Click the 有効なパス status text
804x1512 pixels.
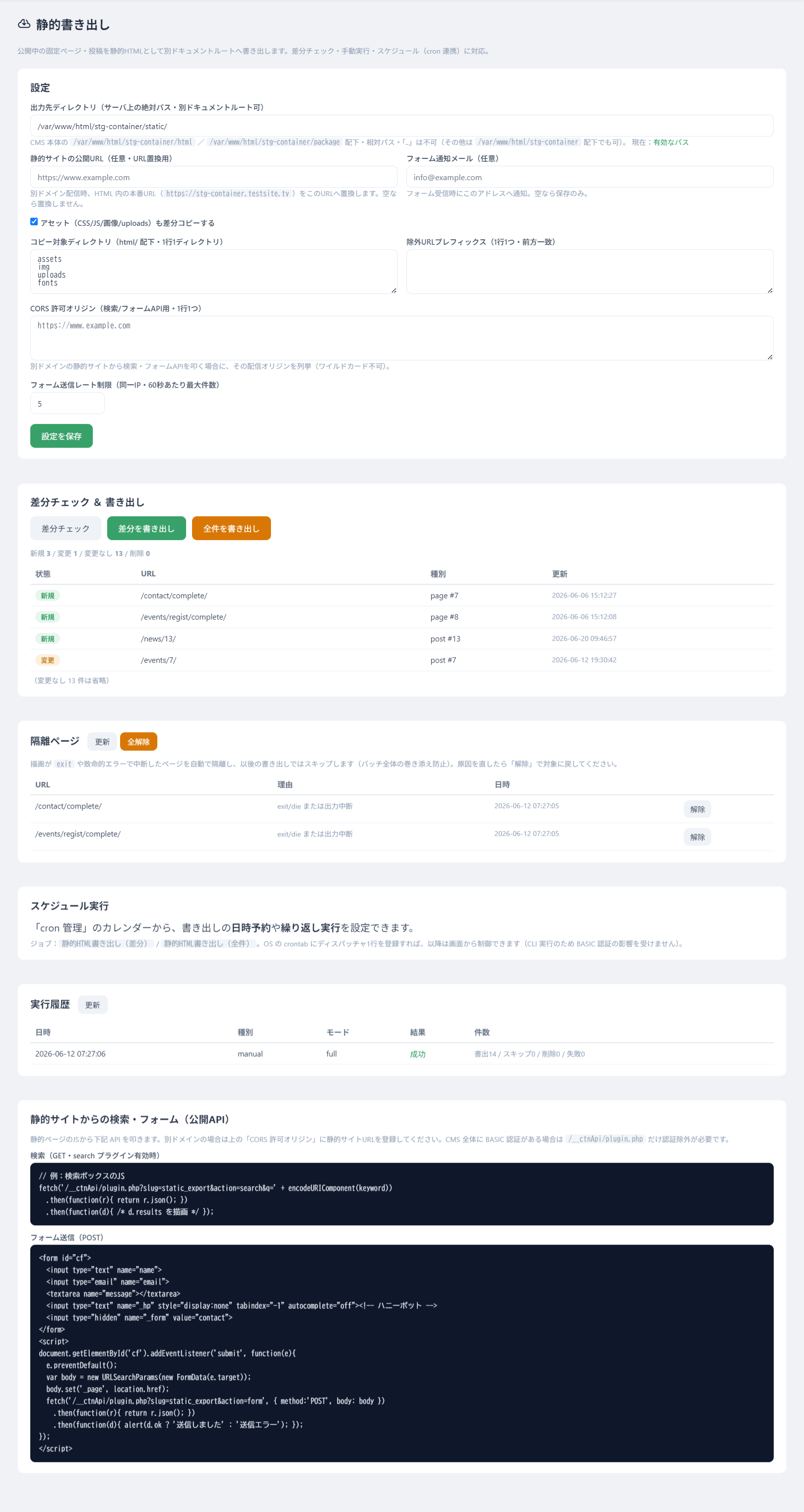(671, 142)
